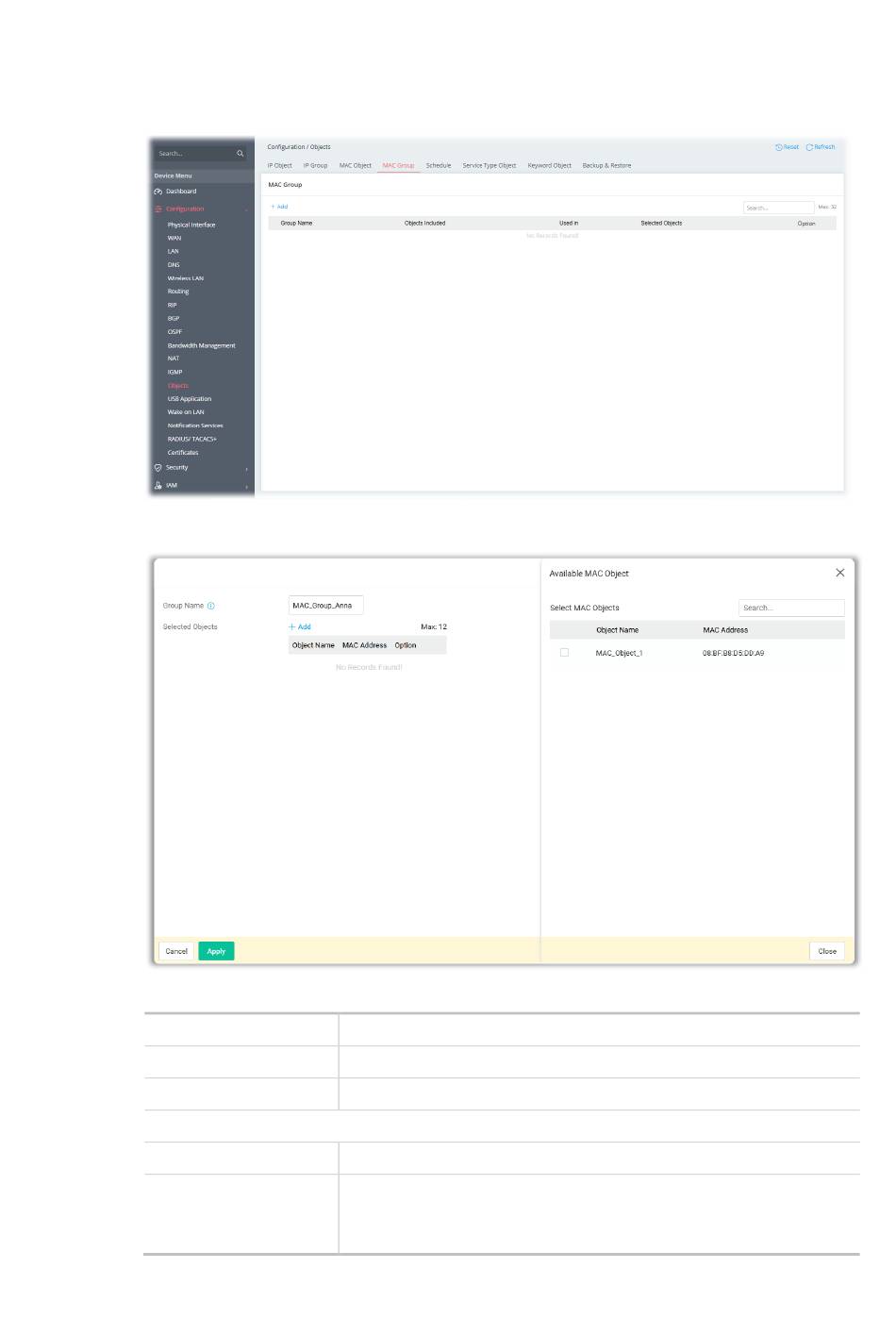Click the Refresh link at top right
The image size is (896, 1318).
[821, 147]
